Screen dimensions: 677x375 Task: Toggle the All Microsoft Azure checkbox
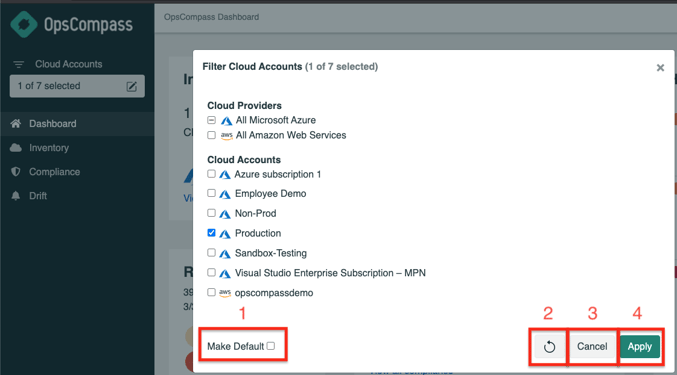(211, 120)
